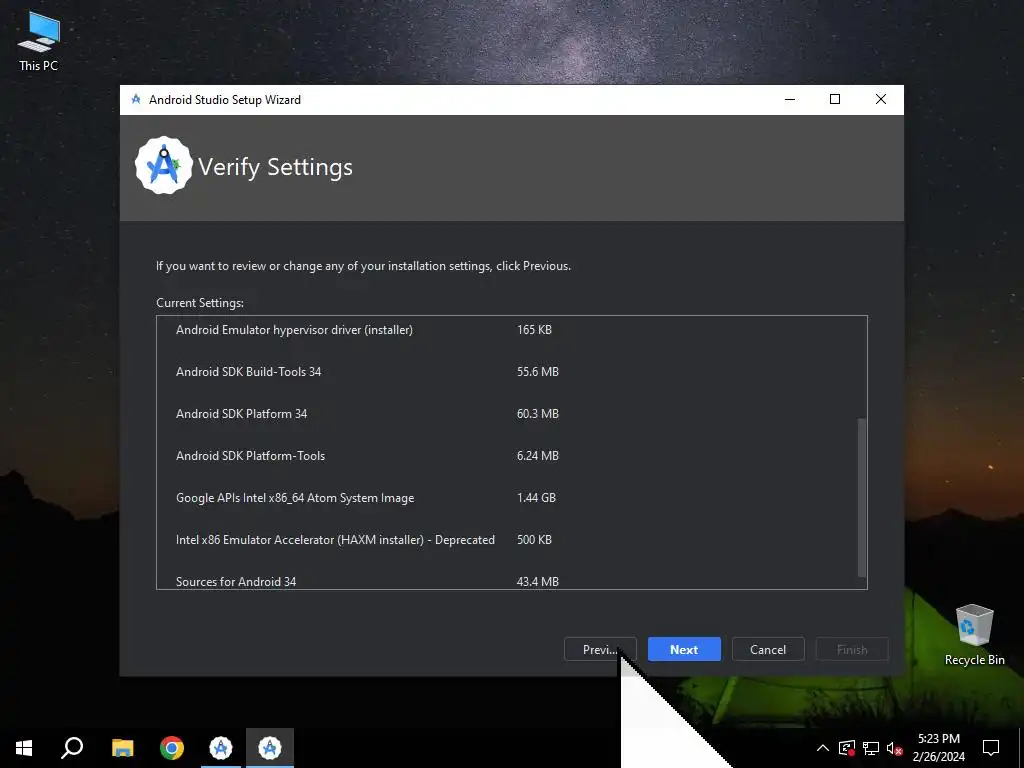1024x768 pixels.
Task: Click the 165 KB size value
Action: click(x=534, y=330)
